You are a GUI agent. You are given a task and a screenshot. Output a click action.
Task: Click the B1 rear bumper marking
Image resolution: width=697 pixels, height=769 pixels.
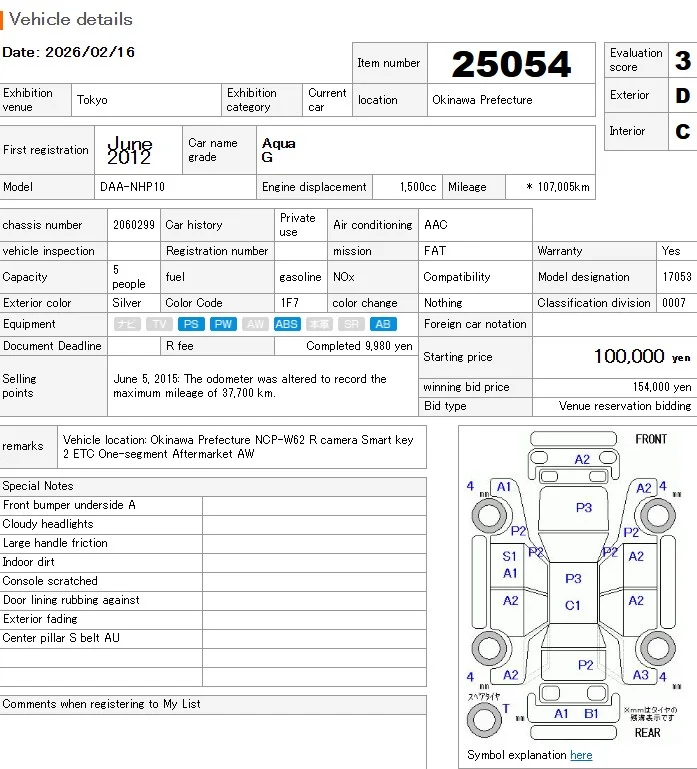point(591,714)
